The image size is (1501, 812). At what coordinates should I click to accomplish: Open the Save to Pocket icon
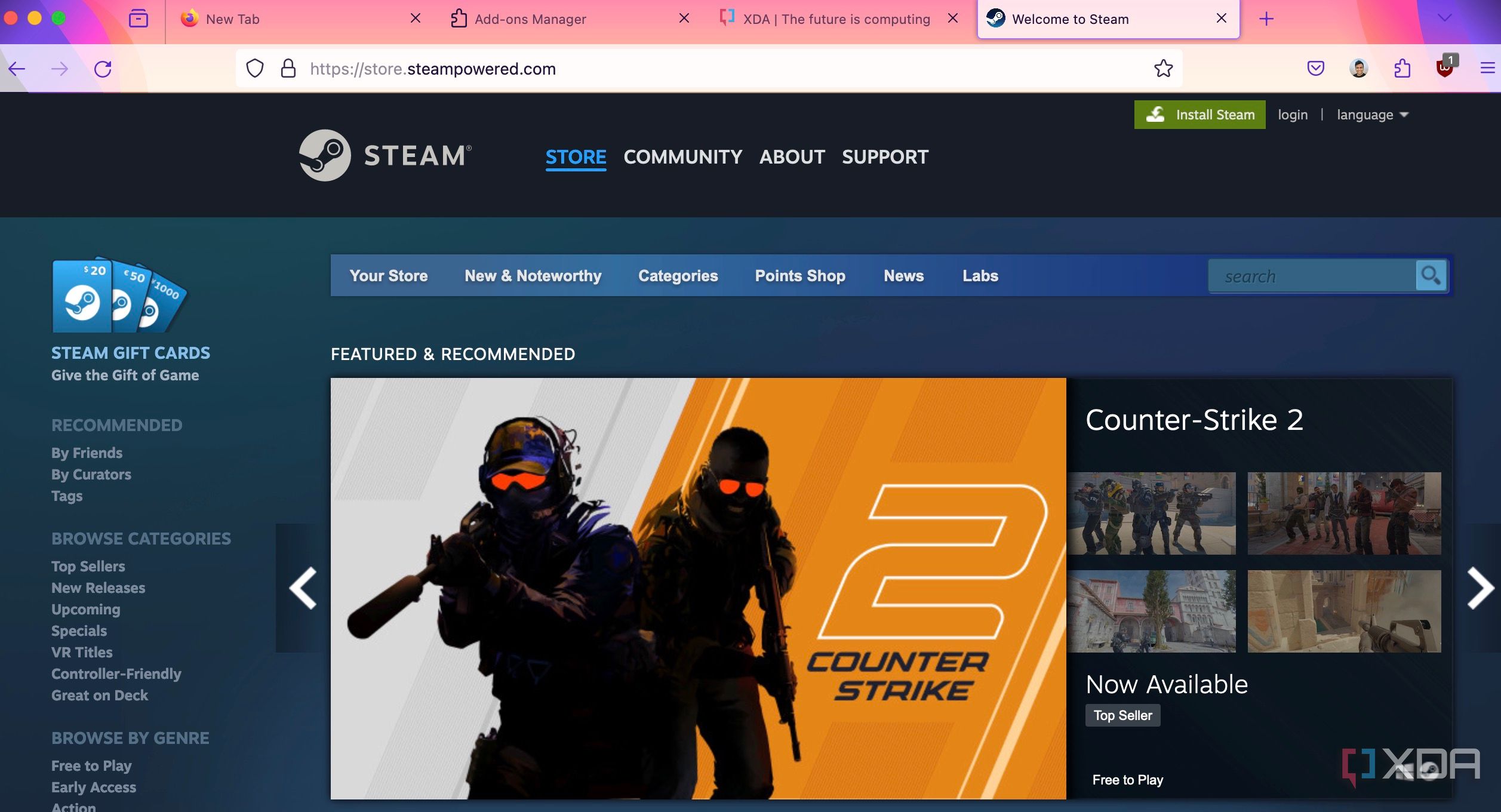pos(1316,69)
